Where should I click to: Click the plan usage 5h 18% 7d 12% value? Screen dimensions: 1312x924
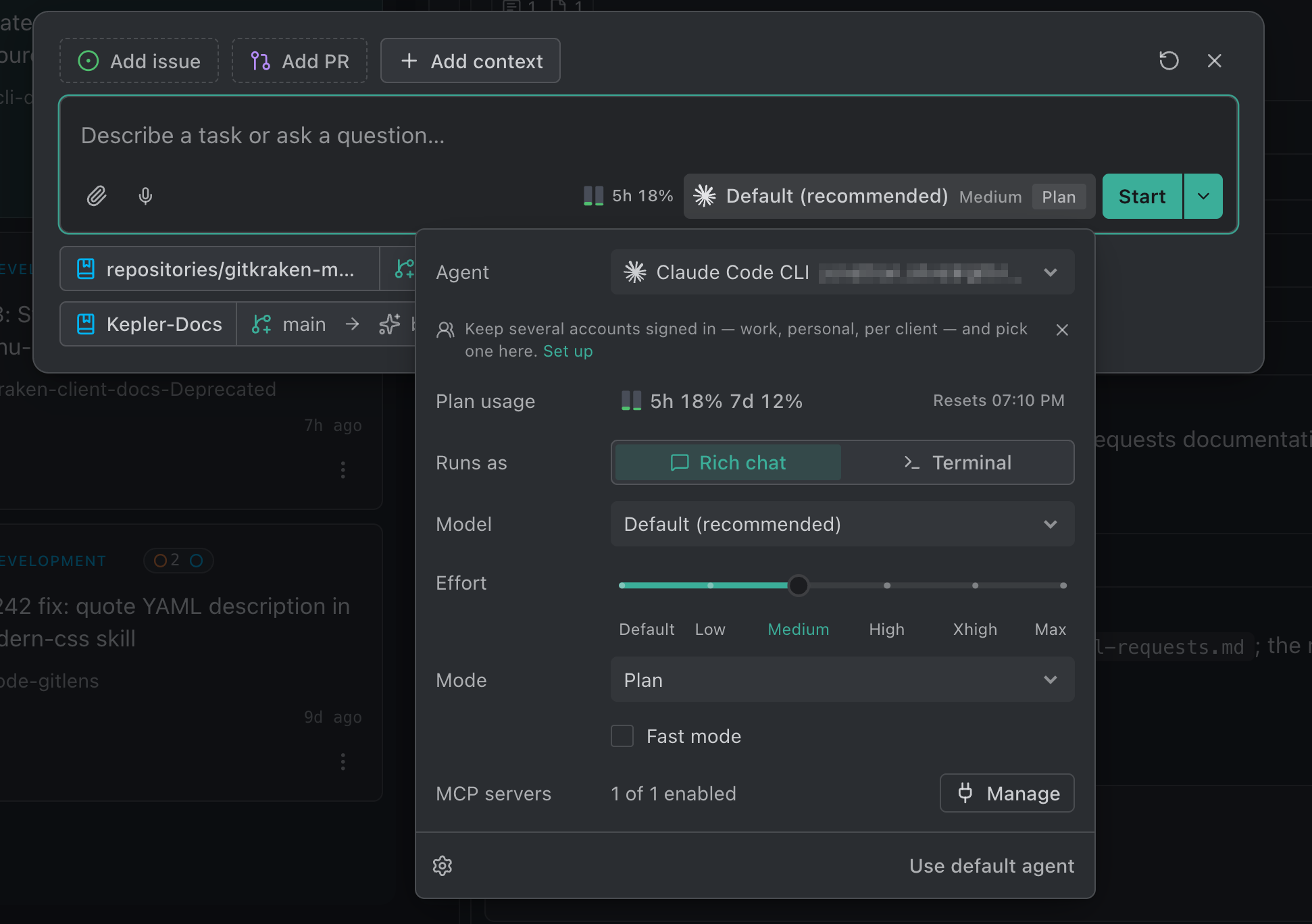[711, 401]
